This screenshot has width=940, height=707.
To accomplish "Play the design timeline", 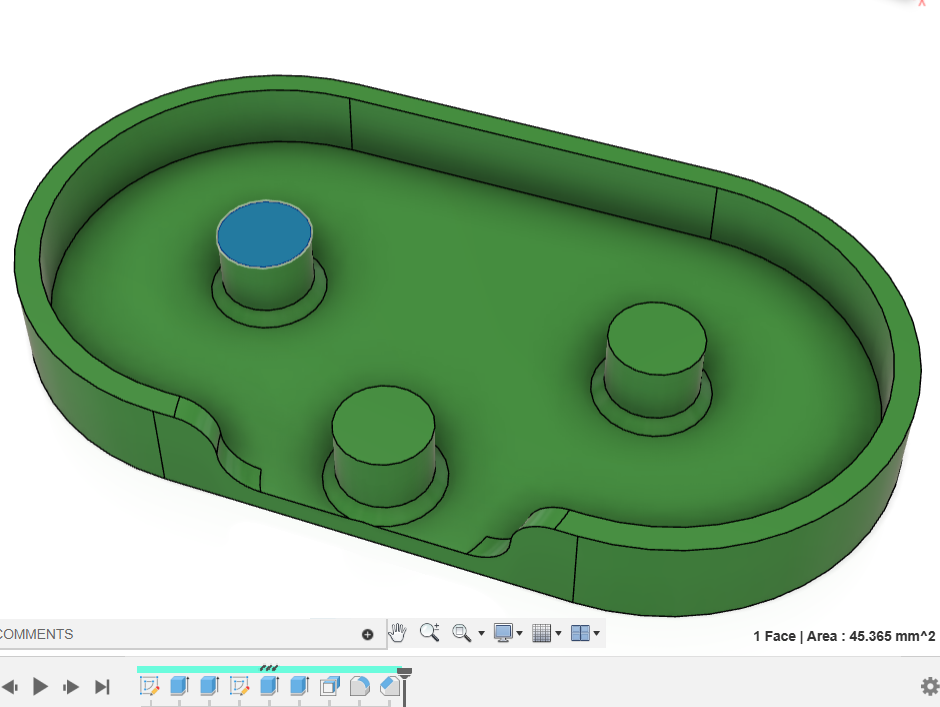I will pyautogui.click(x=41, y=686).
